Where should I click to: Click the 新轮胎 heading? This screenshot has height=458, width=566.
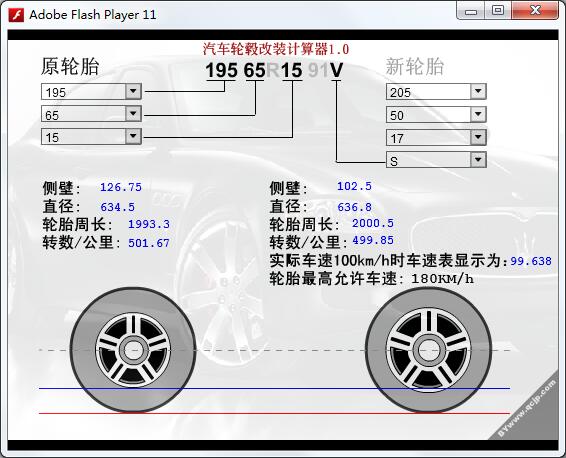(x=415, y=66)
